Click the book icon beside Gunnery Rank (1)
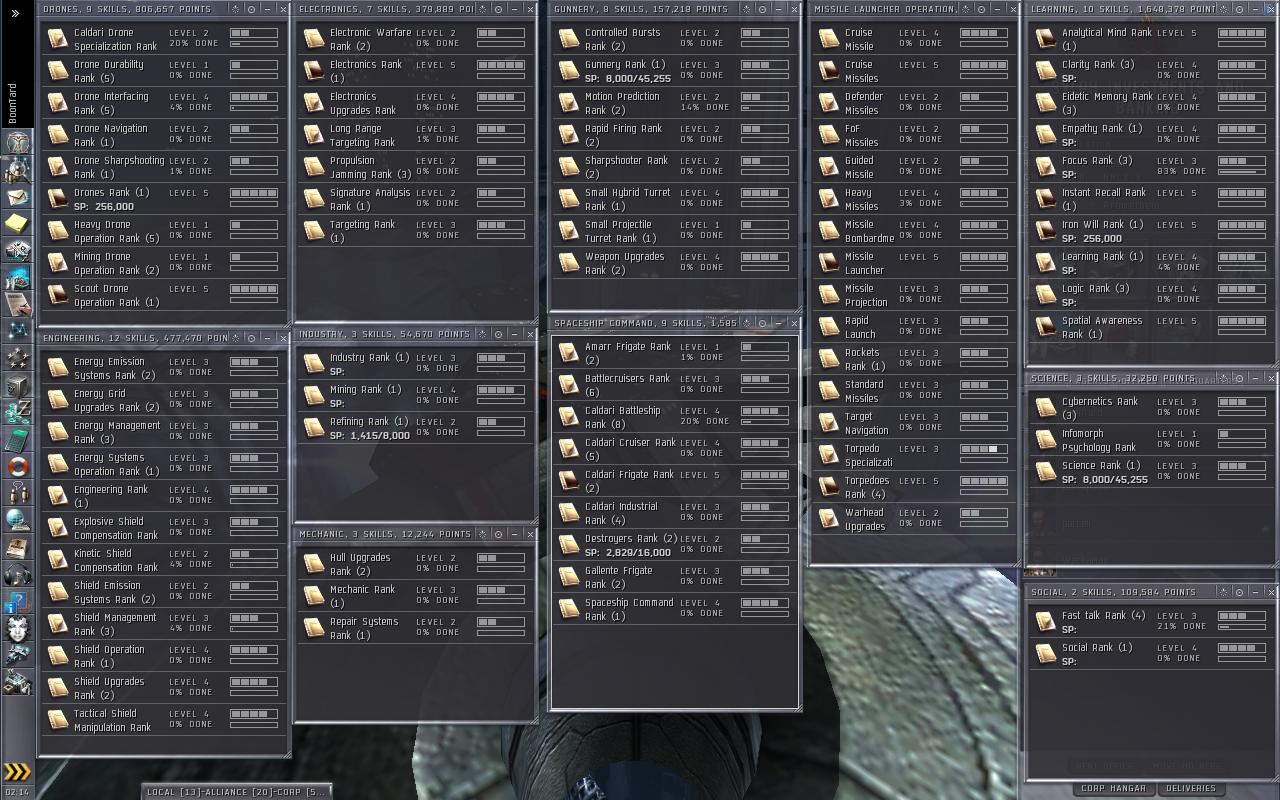The height and width of the screenshot is (800, 1280). tap(569, 72)
